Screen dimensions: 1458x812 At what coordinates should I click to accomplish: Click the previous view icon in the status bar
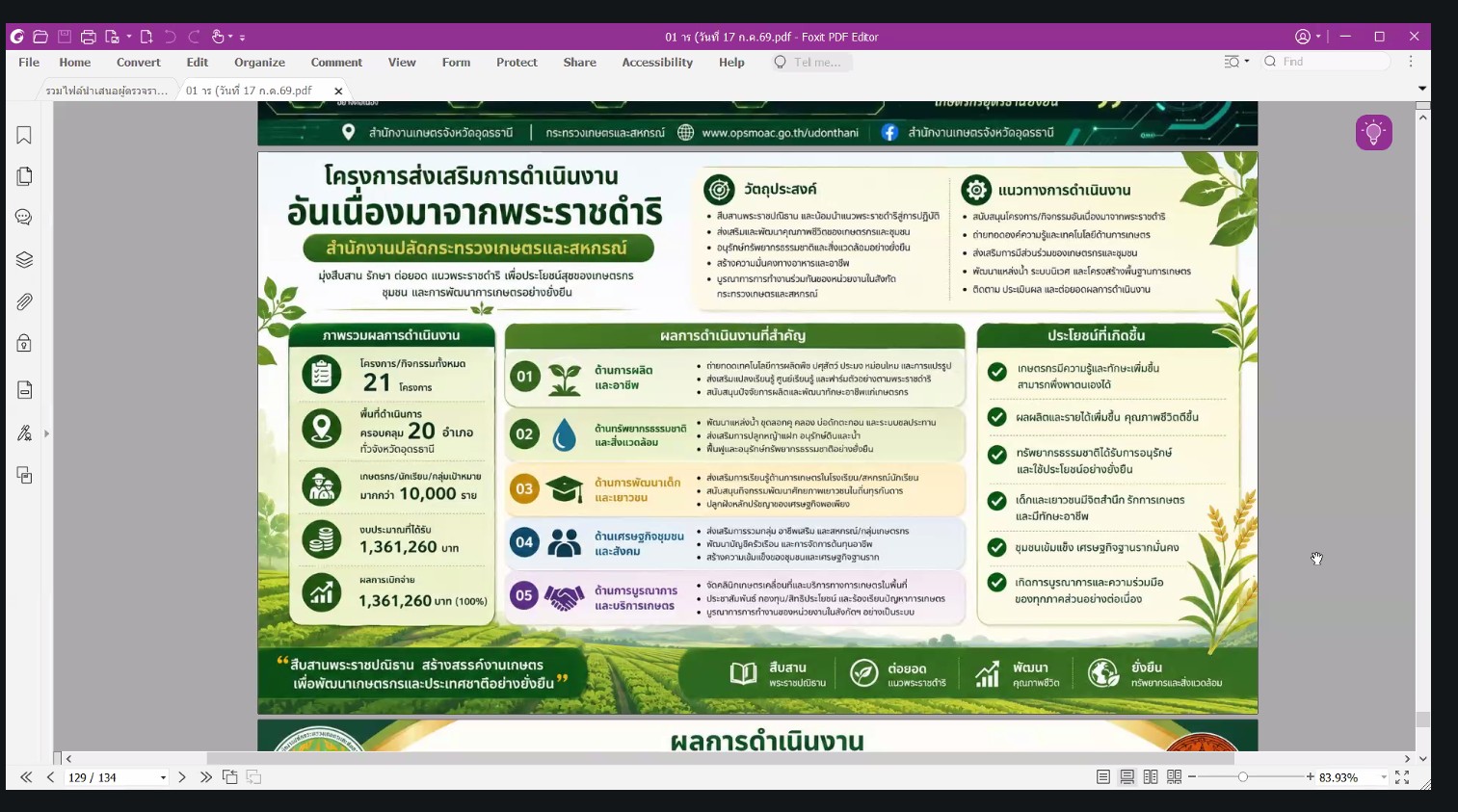pyautogui.click(x=230, y=777)
